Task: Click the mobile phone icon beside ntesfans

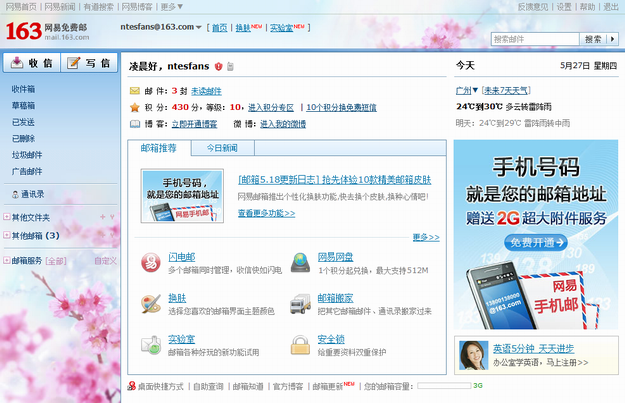Action: click(230, 66)
